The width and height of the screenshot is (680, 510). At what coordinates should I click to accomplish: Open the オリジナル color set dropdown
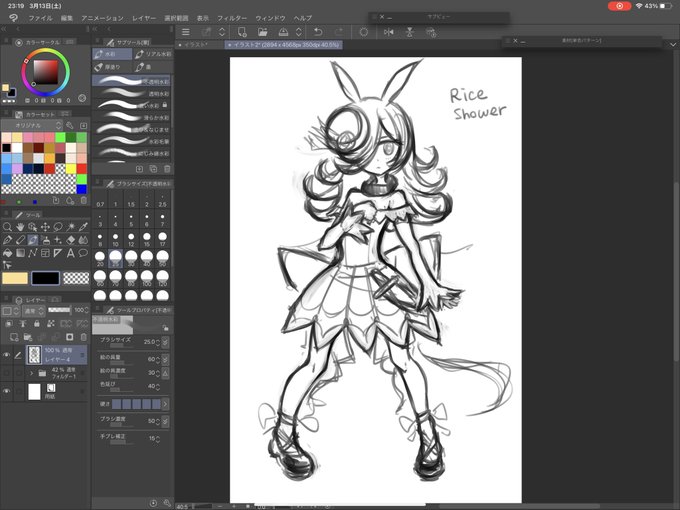pyautogui.click(x=33, y=125)
